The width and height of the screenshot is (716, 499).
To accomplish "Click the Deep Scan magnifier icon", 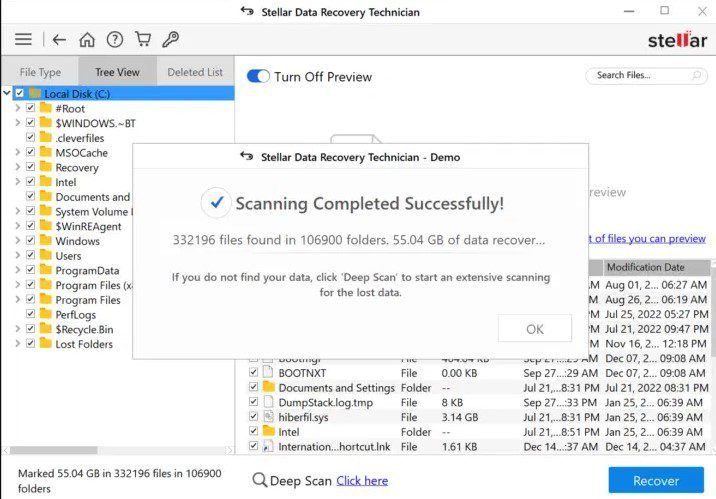I will coord(260,481).
